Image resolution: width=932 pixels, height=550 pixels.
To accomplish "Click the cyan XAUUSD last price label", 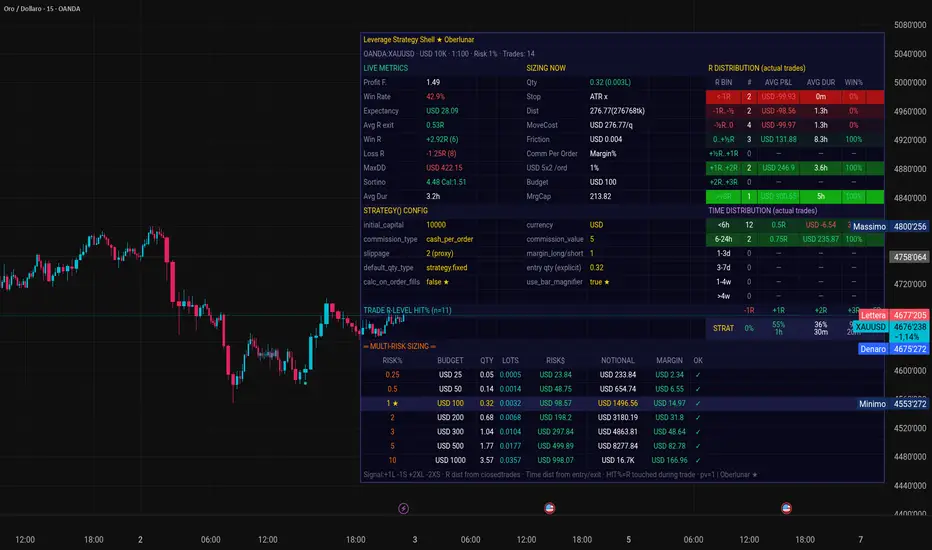I will 892,332.
